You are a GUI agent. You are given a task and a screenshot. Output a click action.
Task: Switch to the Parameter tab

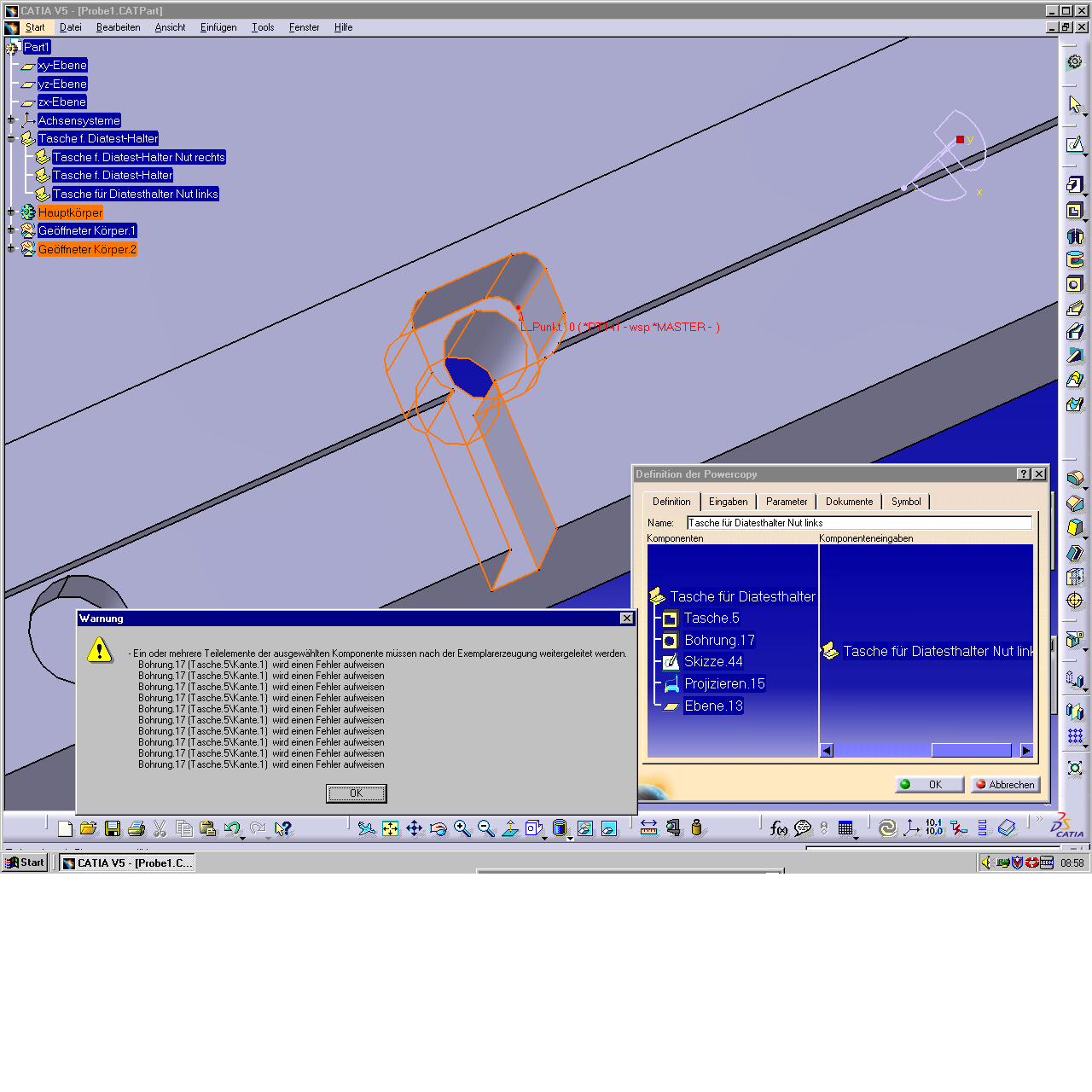coord(787,502)
